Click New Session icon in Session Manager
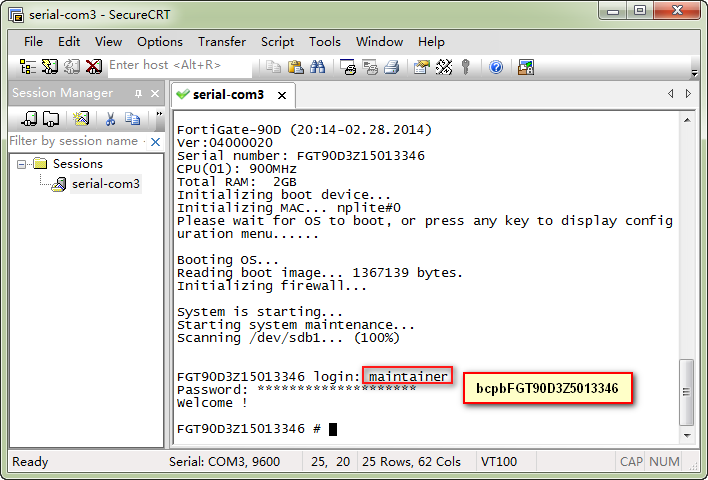Image resolution: width=708 pixels, height=480 pixels. (81, 119)
